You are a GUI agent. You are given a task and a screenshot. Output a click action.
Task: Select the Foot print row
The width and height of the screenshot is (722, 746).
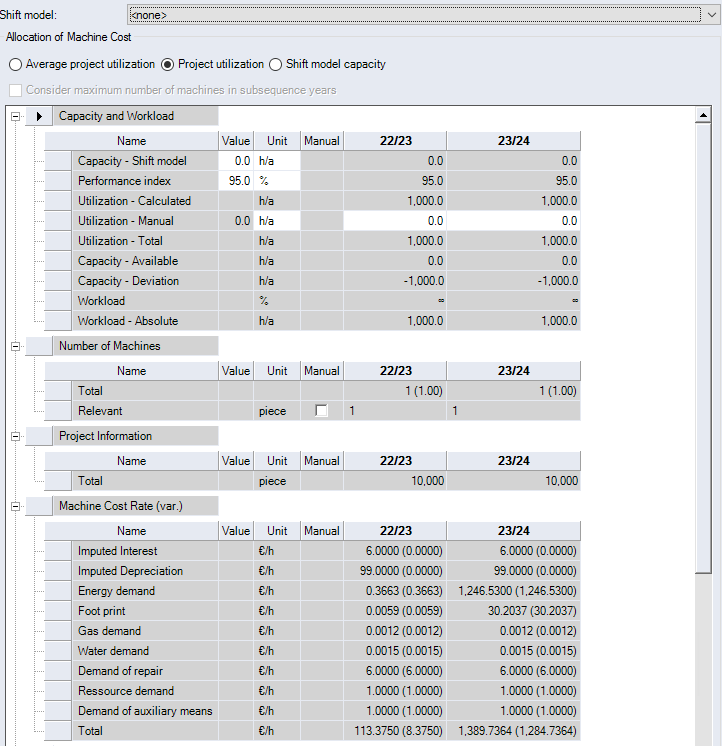312,611
